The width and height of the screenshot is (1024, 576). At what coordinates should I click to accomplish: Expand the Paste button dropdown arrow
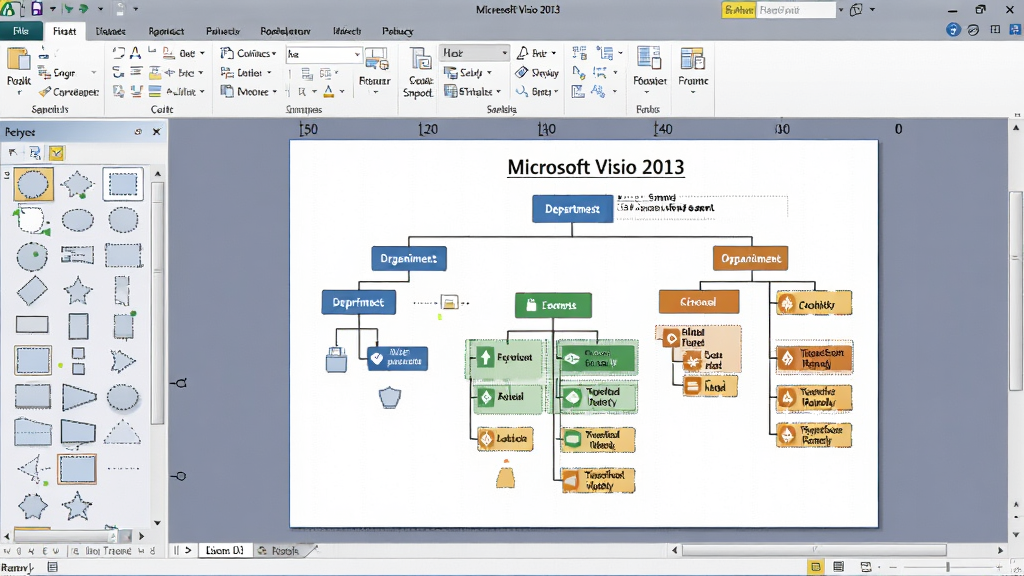(x=18, y=93)
